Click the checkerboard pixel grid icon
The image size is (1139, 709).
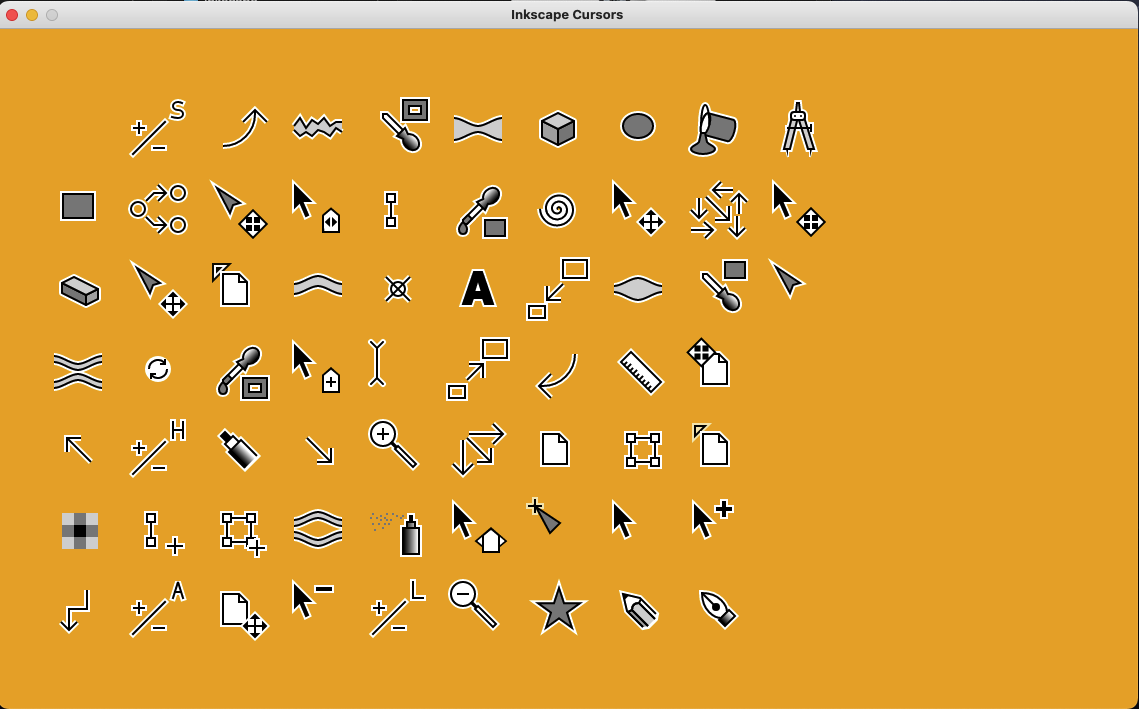point(79,530)
